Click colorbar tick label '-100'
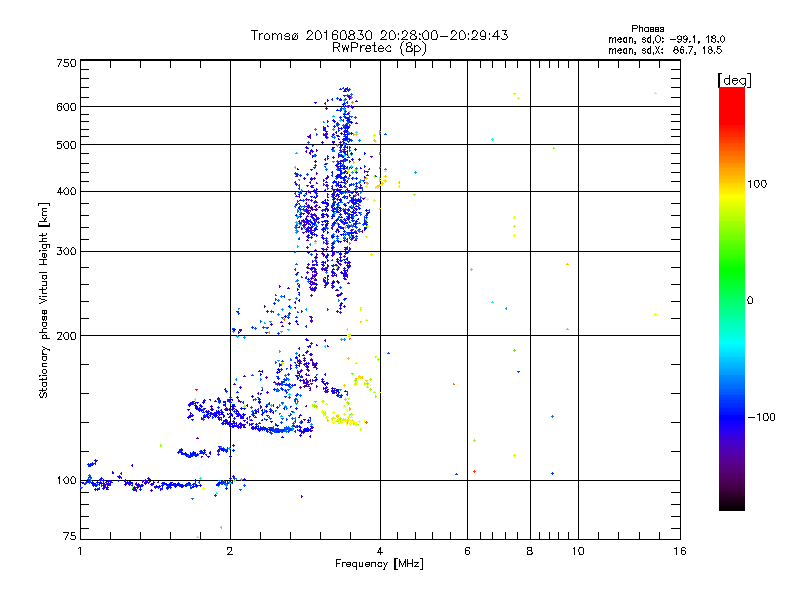The height and width of the screenshot is (600, 800). [x=761, y=417]
